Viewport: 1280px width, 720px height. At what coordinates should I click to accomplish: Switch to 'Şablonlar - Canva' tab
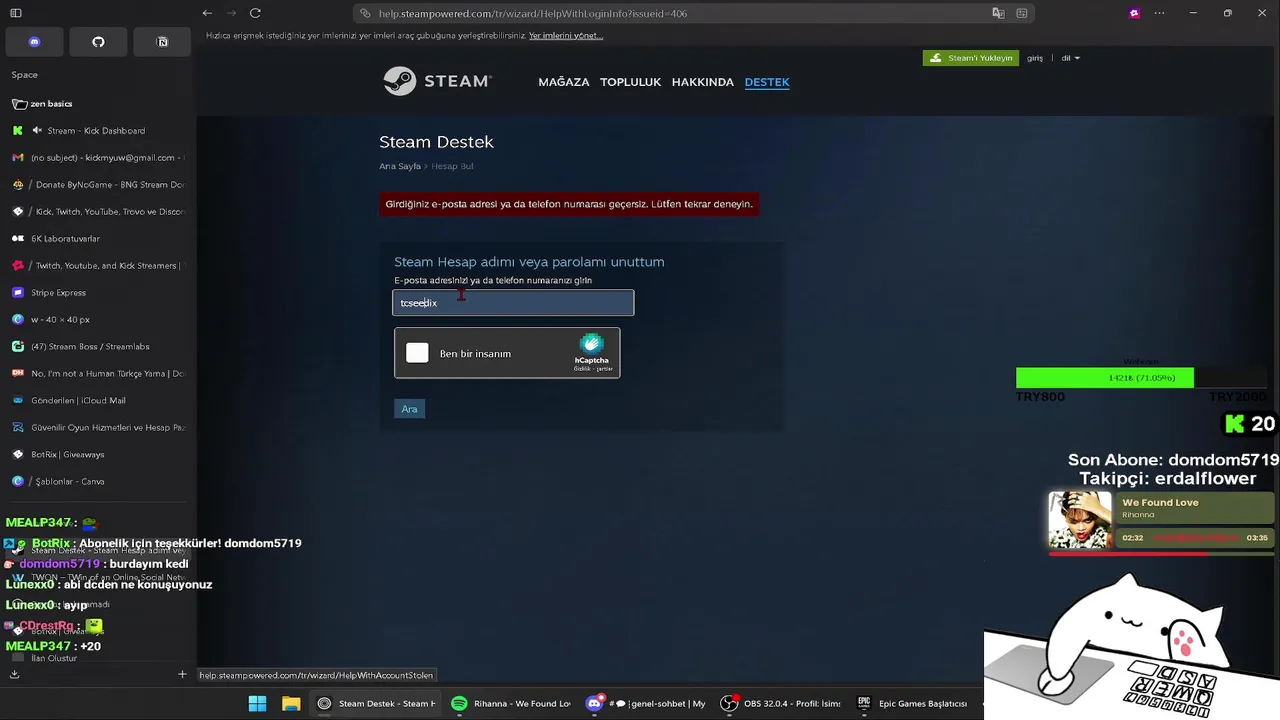point(98,482)
